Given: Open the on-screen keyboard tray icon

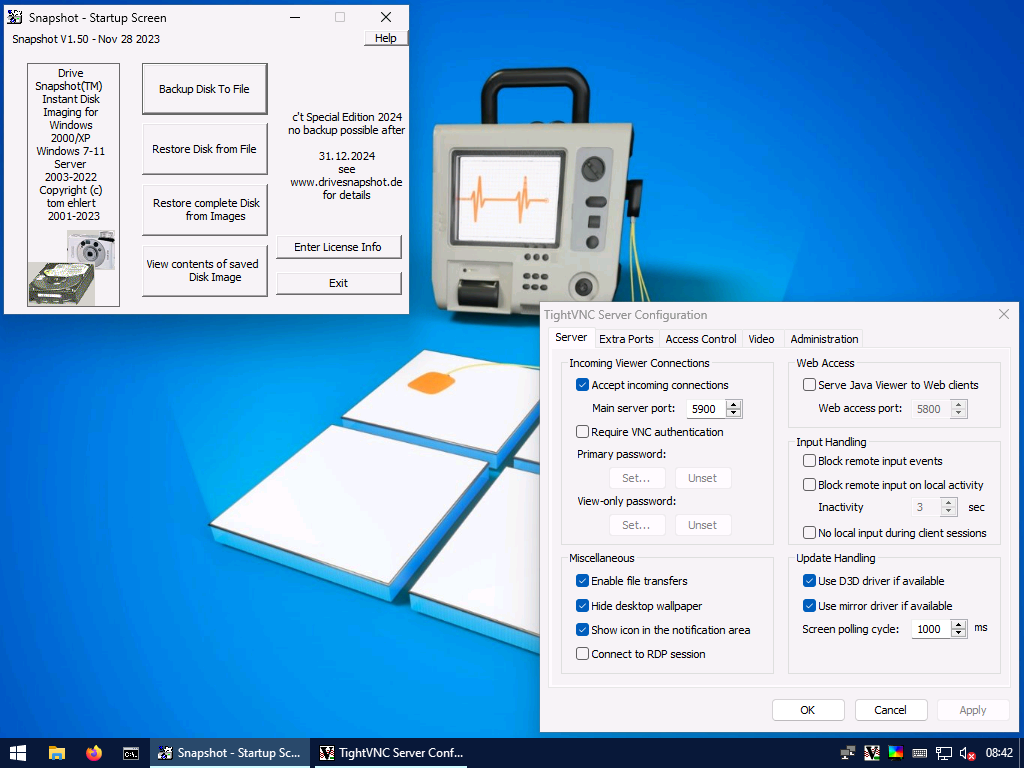Looking at the screenshot, I should [x=919, y=753].
